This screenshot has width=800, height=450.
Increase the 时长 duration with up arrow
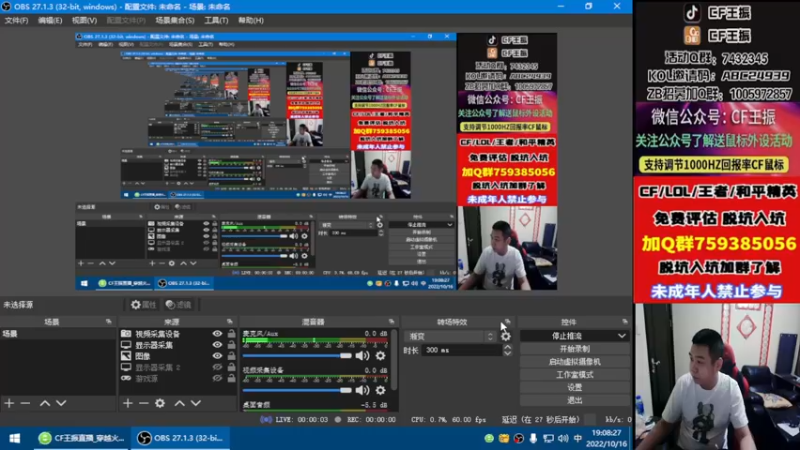coord(507,347)
